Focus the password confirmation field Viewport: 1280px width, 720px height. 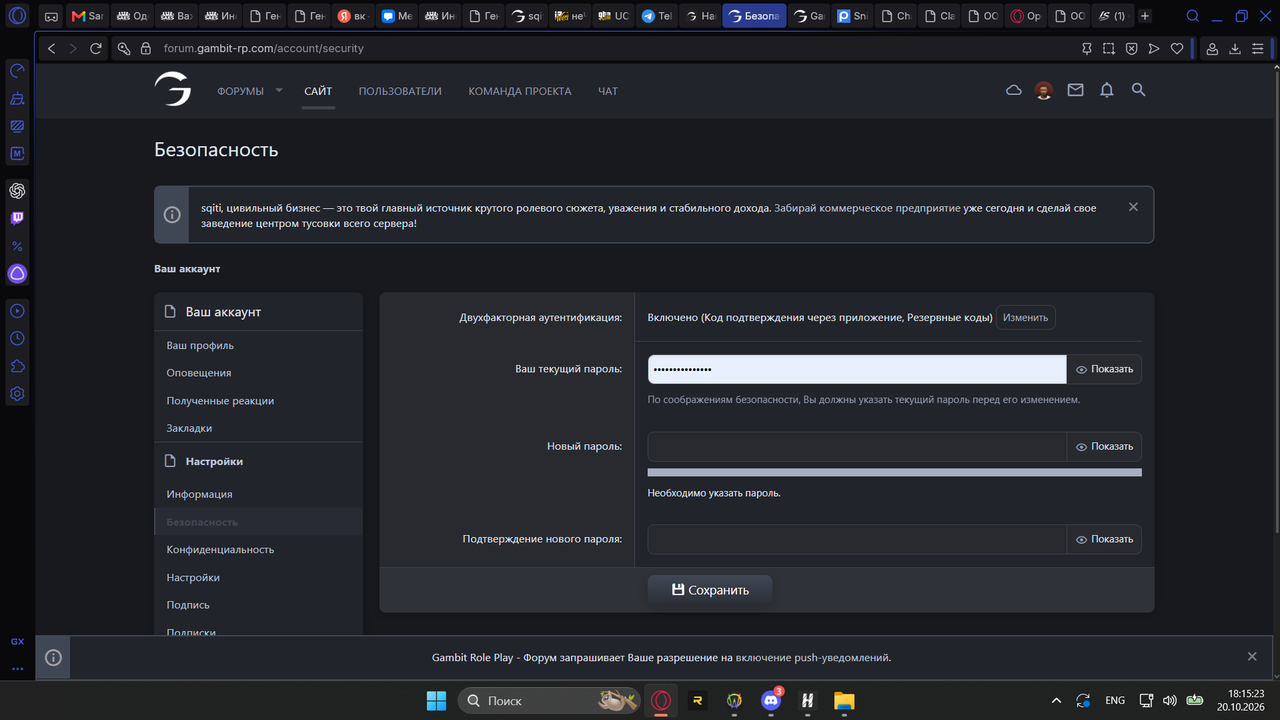point(857,539)
